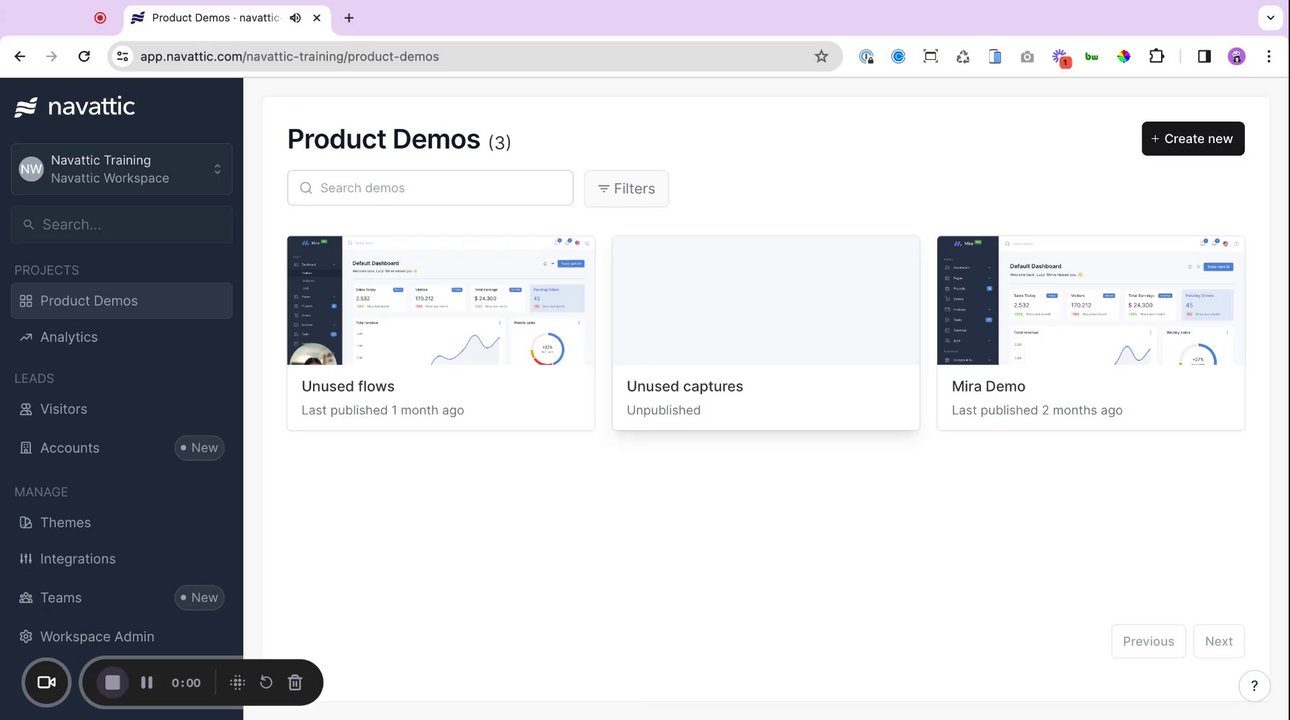This screenshot has height=720, width=1290.
Task: Click the help question mark icon
Action: tap(1254, 686)
